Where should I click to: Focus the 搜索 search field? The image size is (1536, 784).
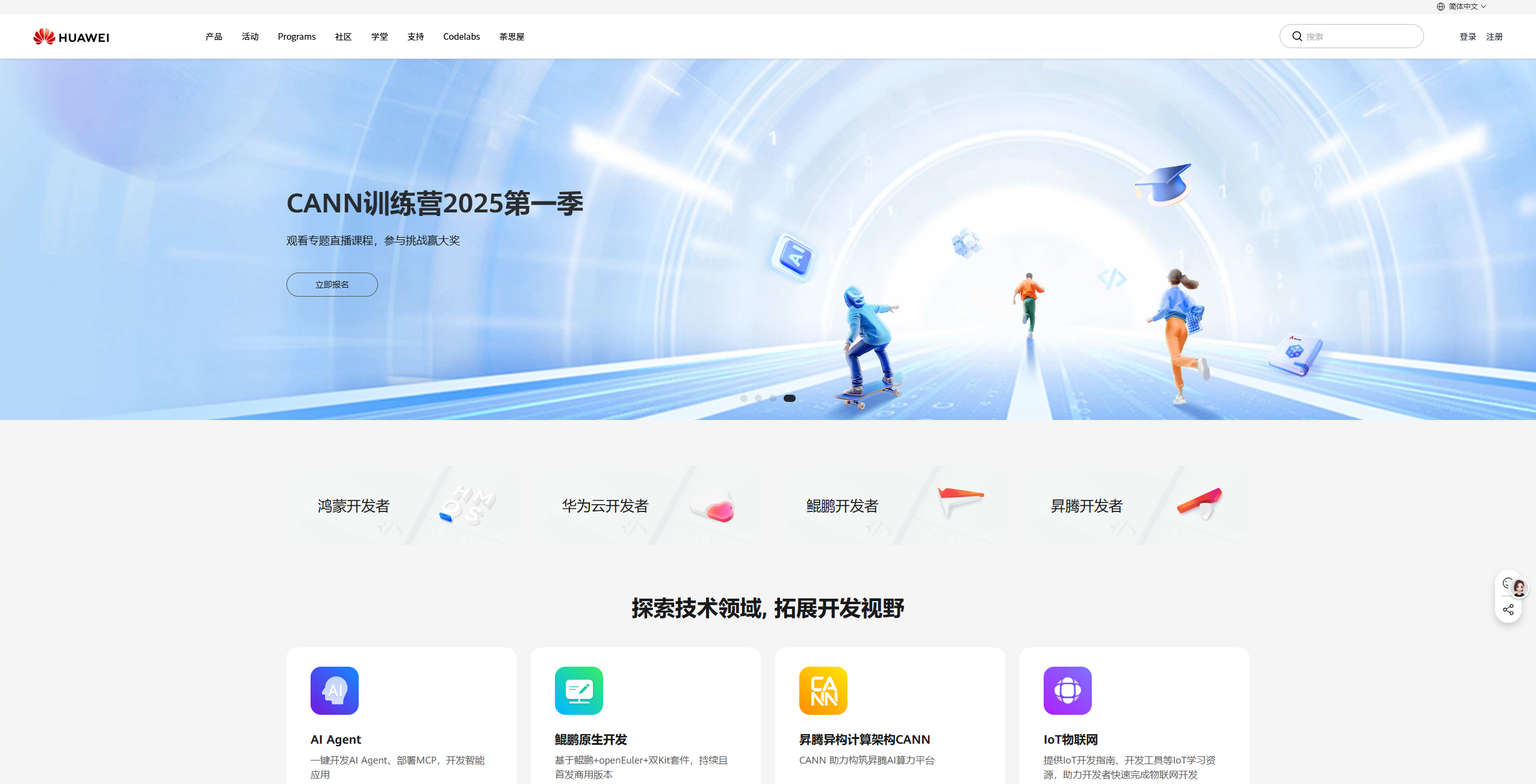1352,36
